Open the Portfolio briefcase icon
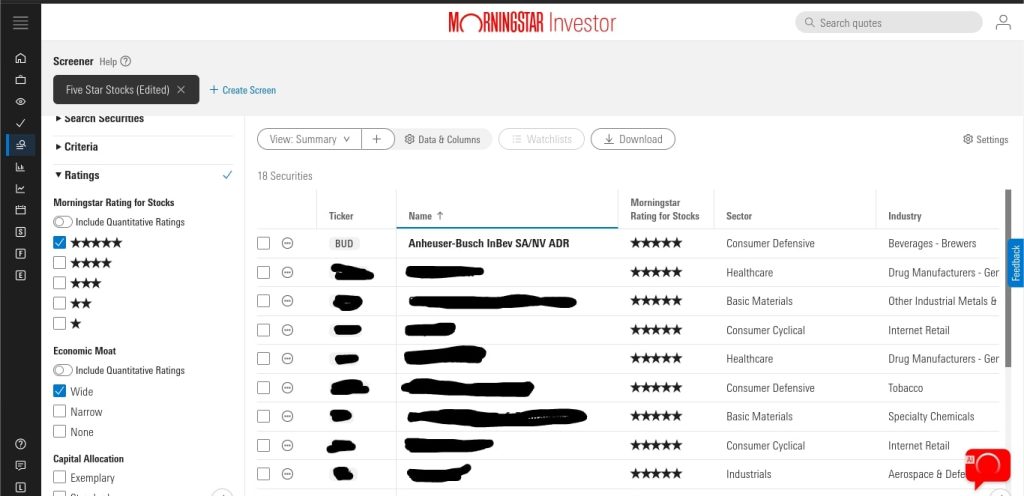This screenshot has height=496, width=1024. coord(20,80)
